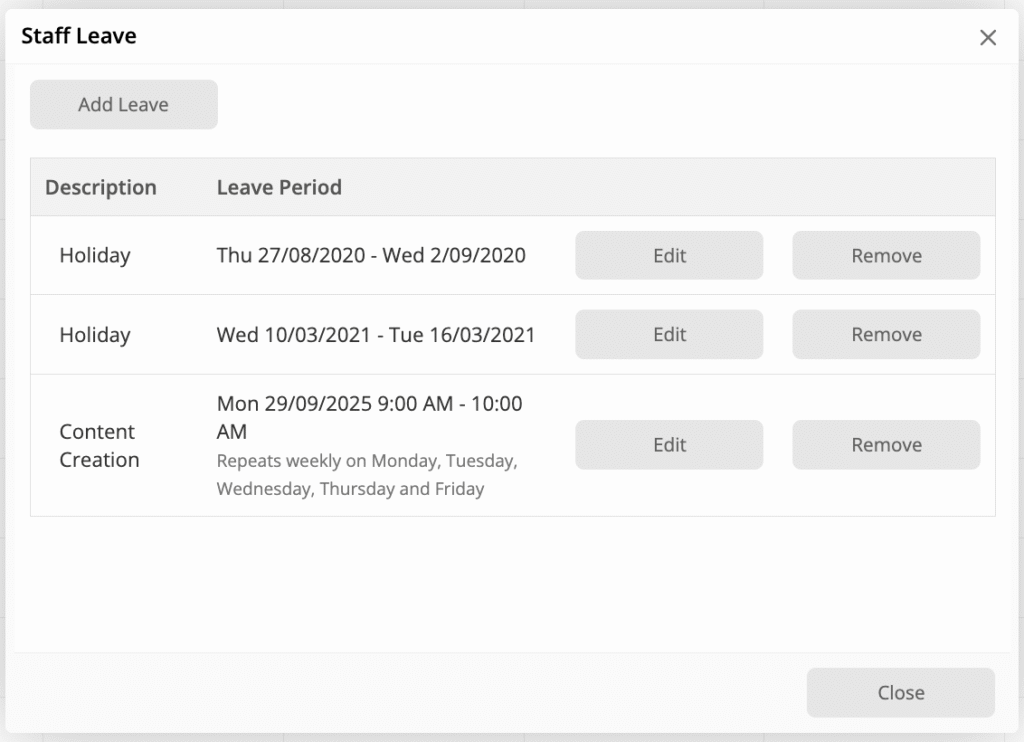
Task: Remove the Content Creation leave entry
Action: pos(886,445)
